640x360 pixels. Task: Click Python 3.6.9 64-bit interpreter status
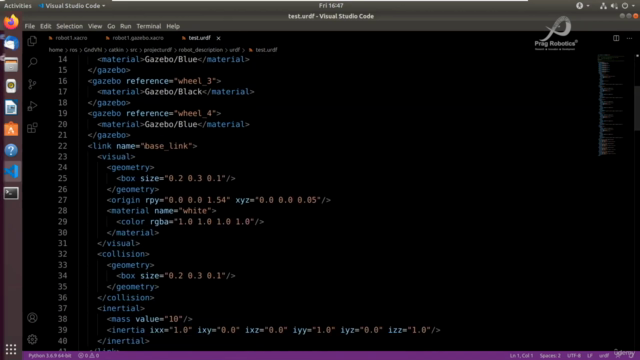49,356
